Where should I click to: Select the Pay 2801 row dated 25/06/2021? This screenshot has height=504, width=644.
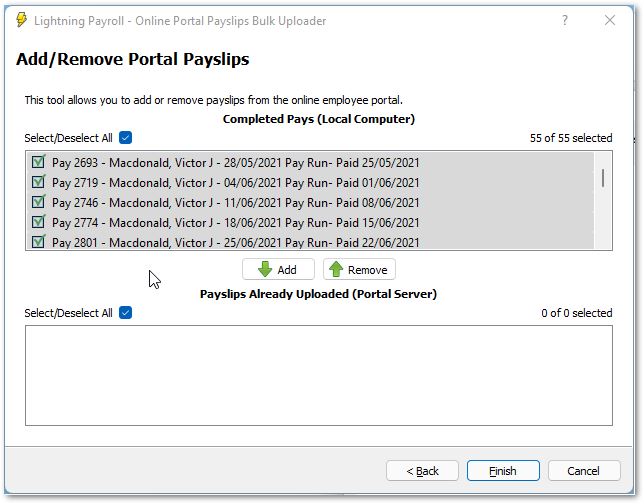[x=235, y=242]
